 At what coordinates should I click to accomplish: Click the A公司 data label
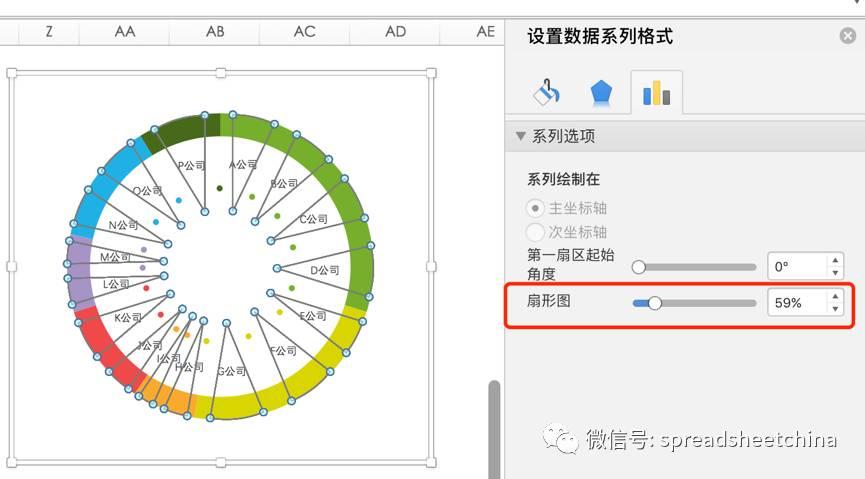(243, 164)
